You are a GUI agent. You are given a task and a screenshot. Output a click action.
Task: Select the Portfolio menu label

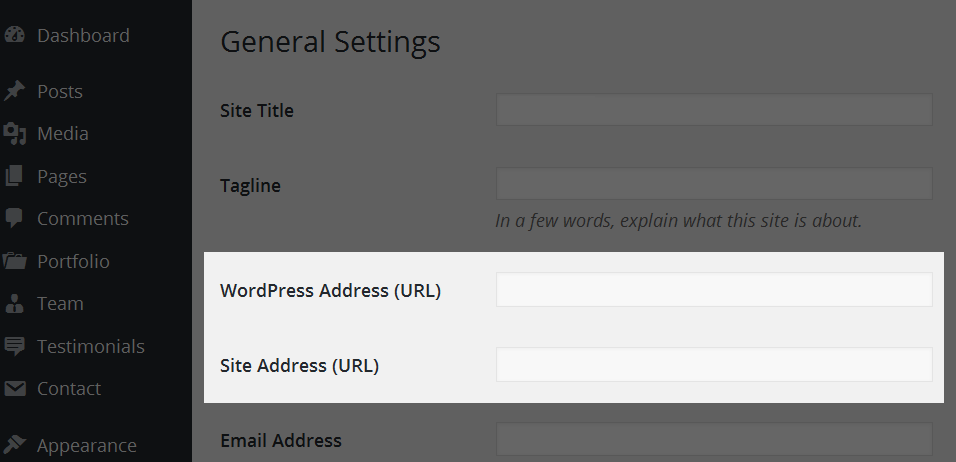[73, 261]
